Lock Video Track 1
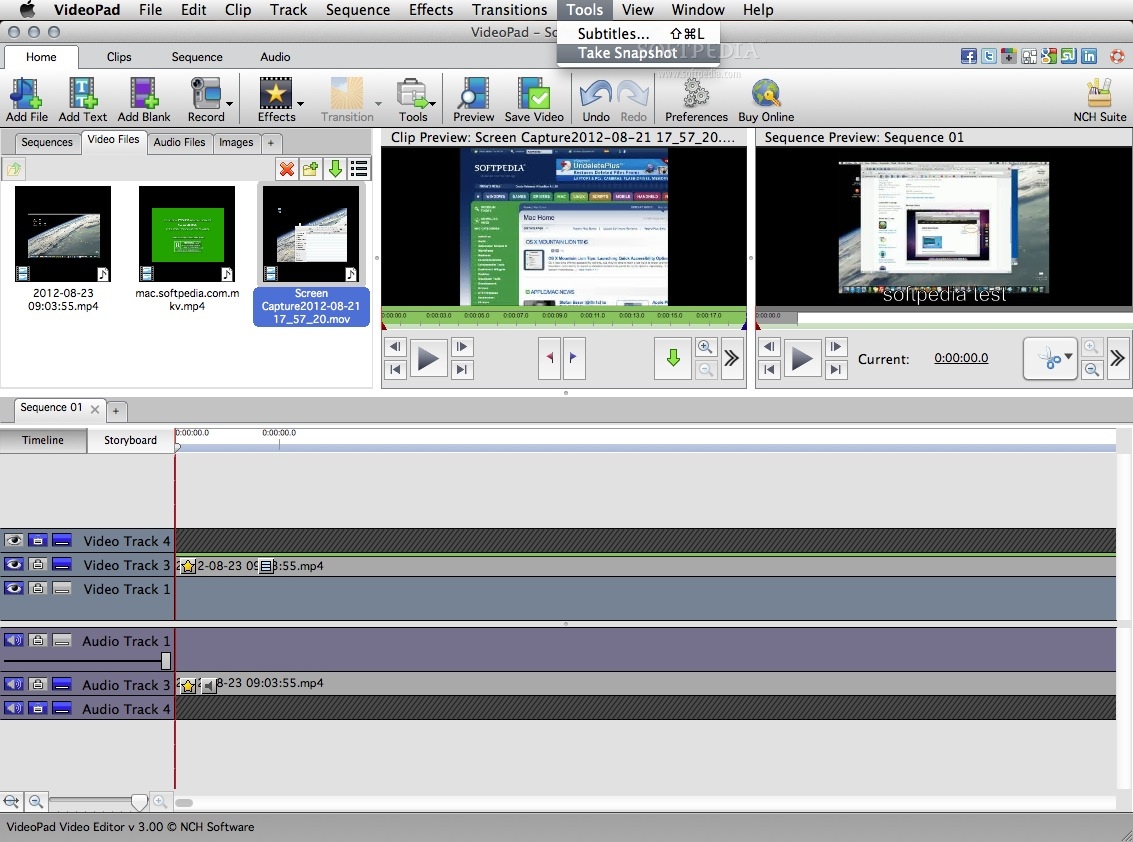This screenshot has height=842, width=1133. [38, 588]
